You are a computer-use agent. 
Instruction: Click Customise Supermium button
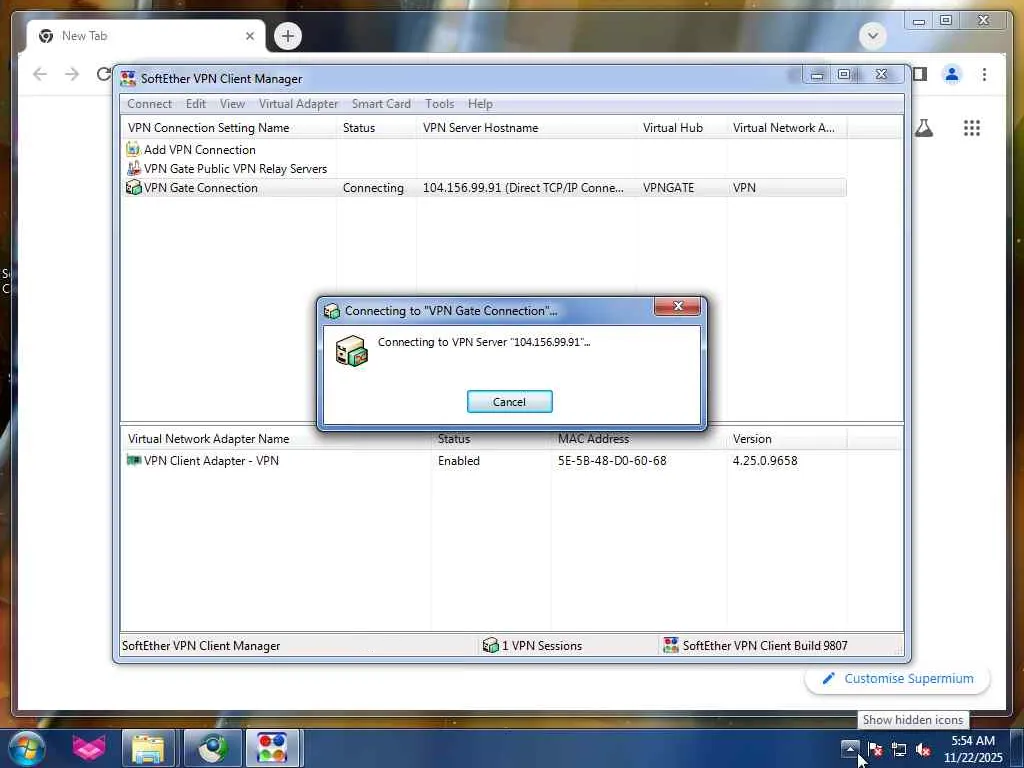897,679
